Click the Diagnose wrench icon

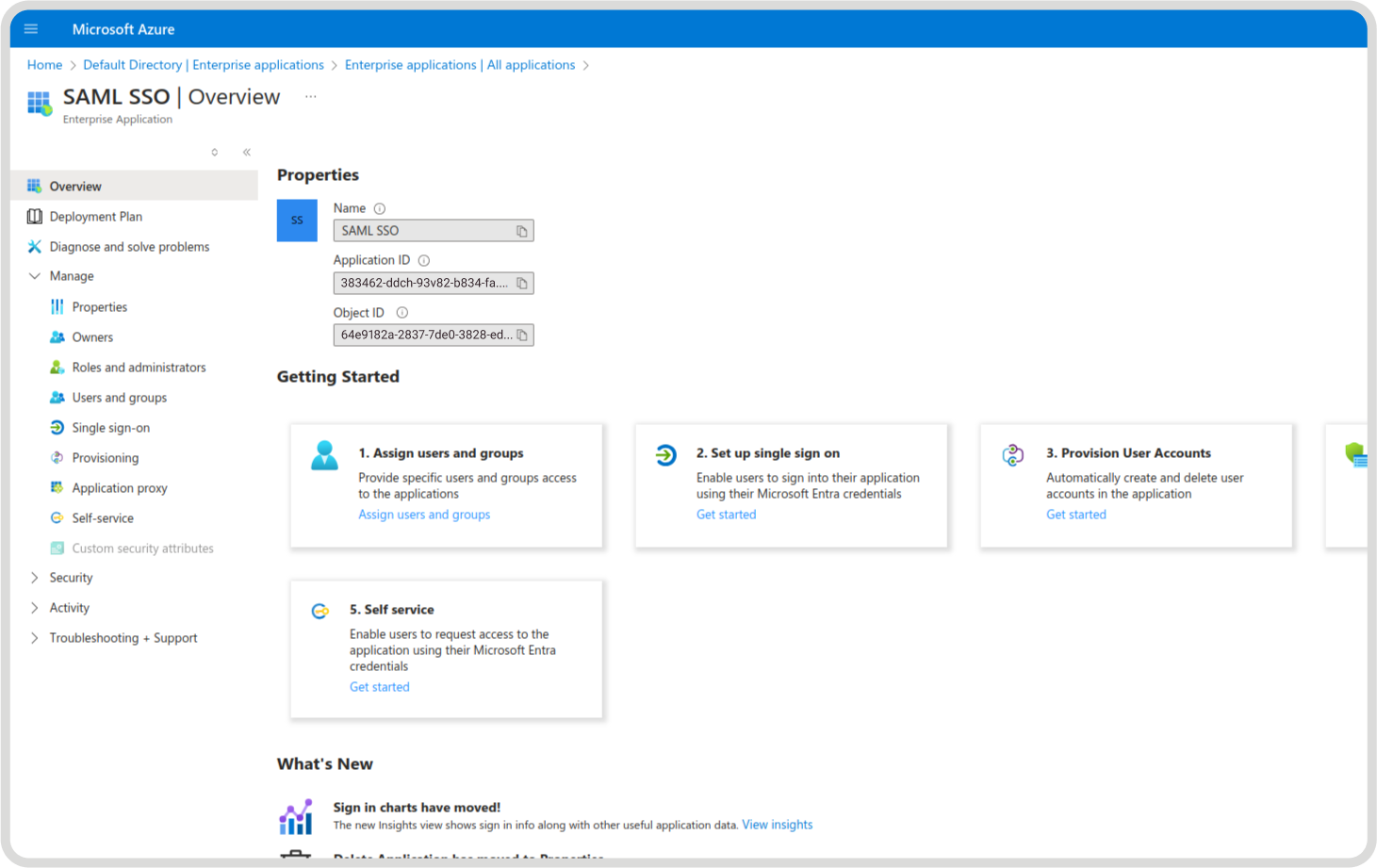pos(35,247)
